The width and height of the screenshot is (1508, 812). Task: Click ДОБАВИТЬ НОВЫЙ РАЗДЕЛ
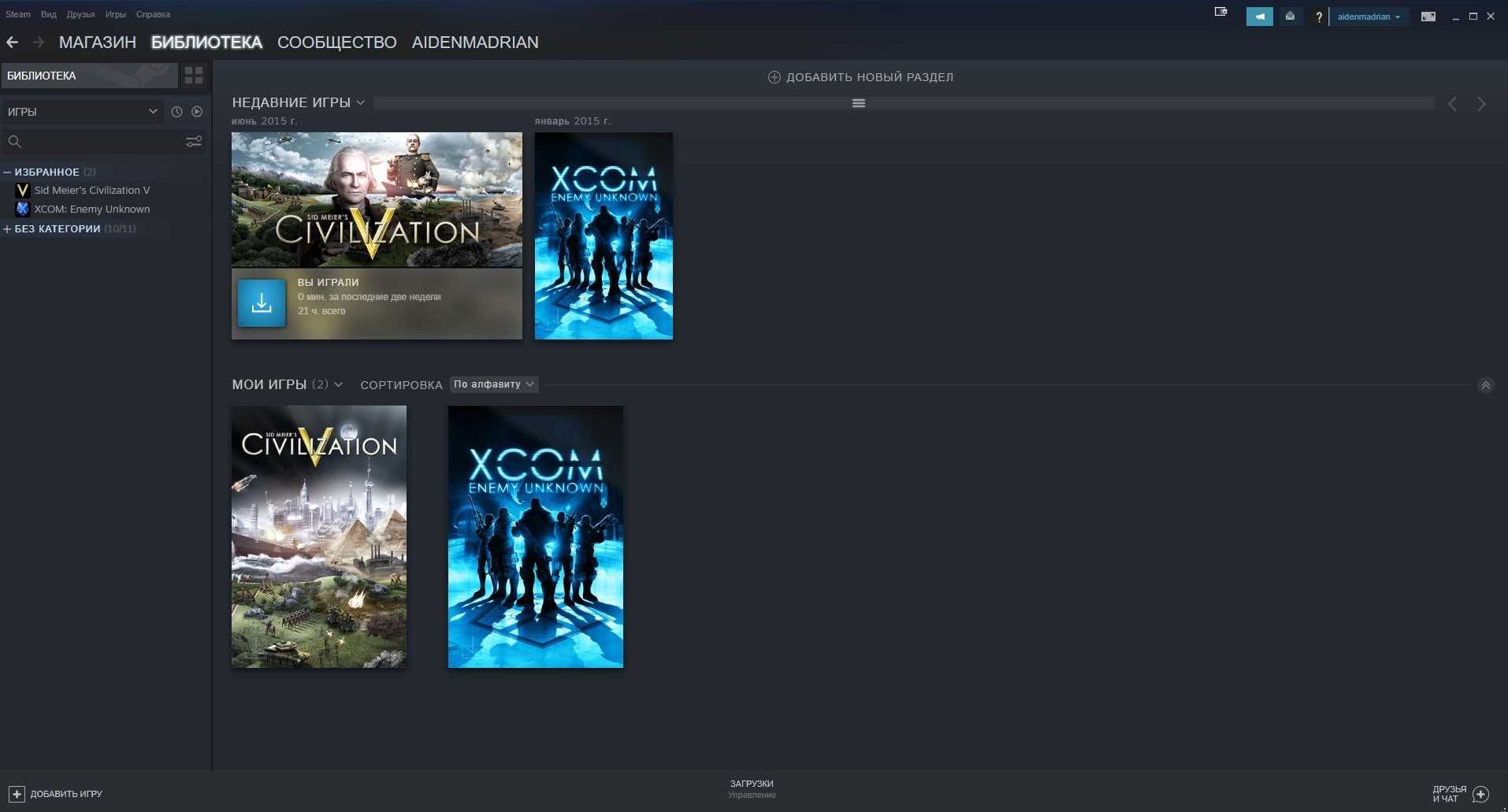860,77
